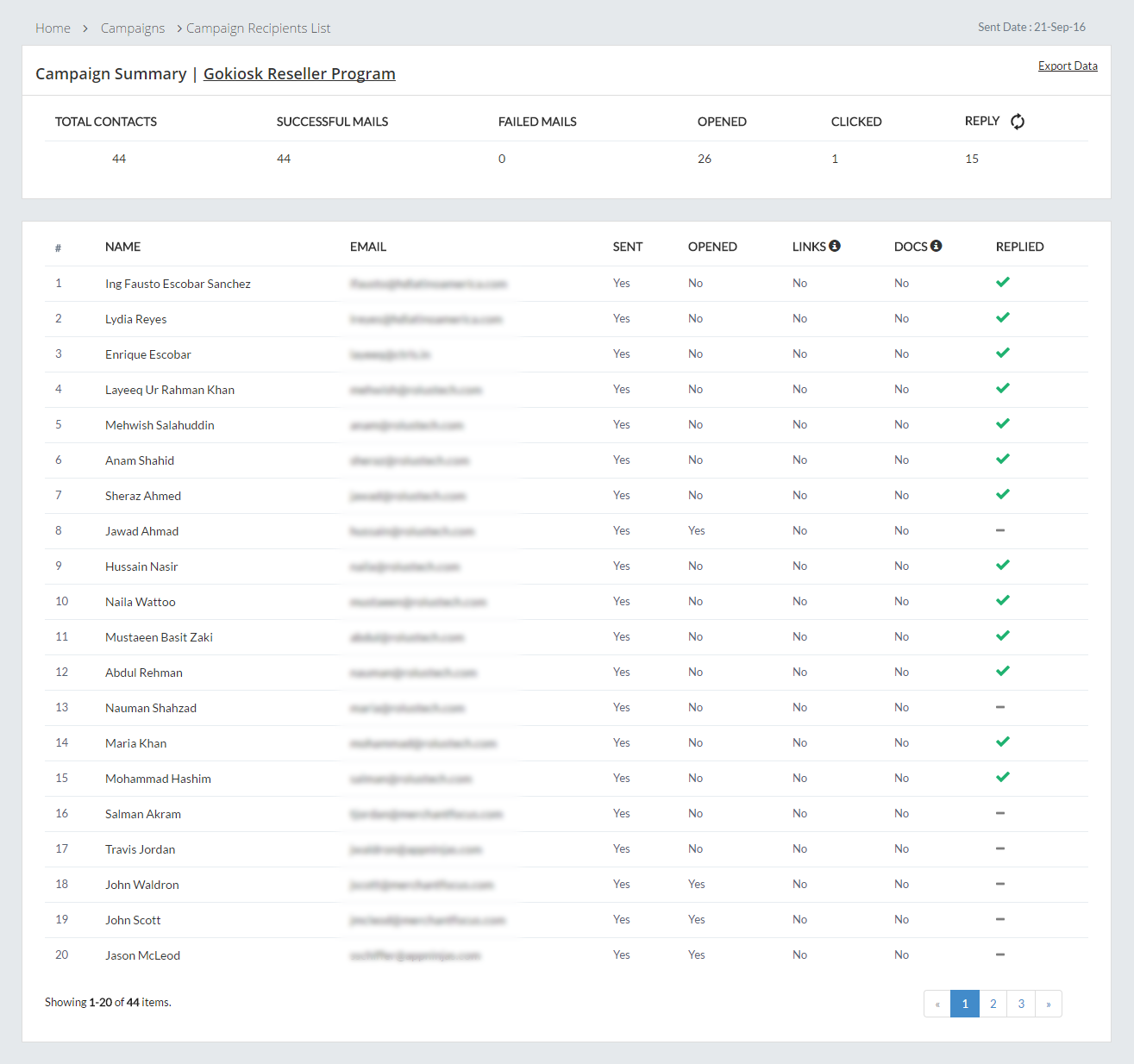Click the refresh icon beside REPLY
The height and width of the screenshot is (1064, 1134).
tap(1018, 122)
